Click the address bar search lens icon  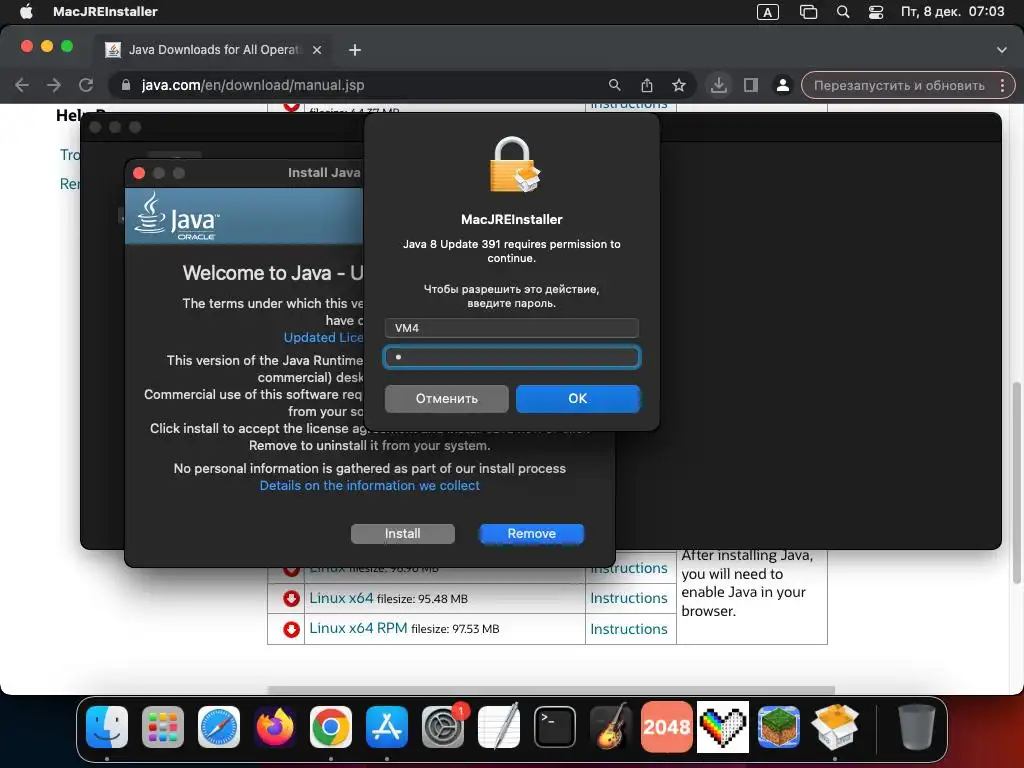coord(615,85)
